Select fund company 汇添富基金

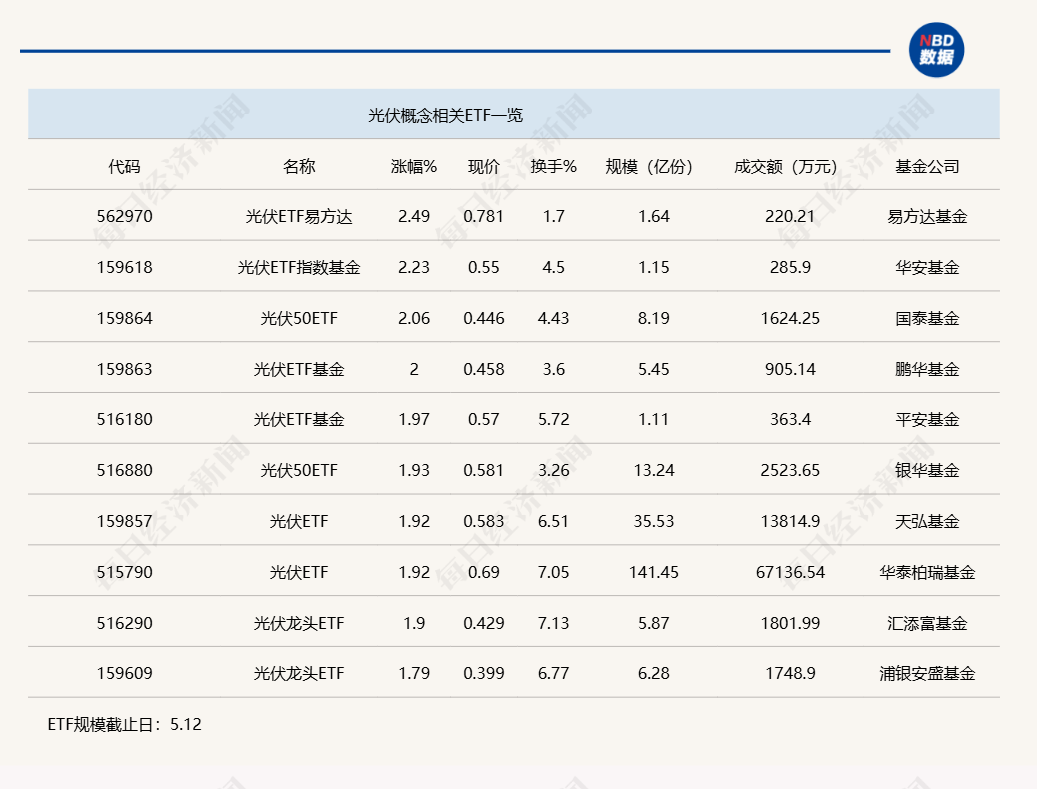[927, 624]
